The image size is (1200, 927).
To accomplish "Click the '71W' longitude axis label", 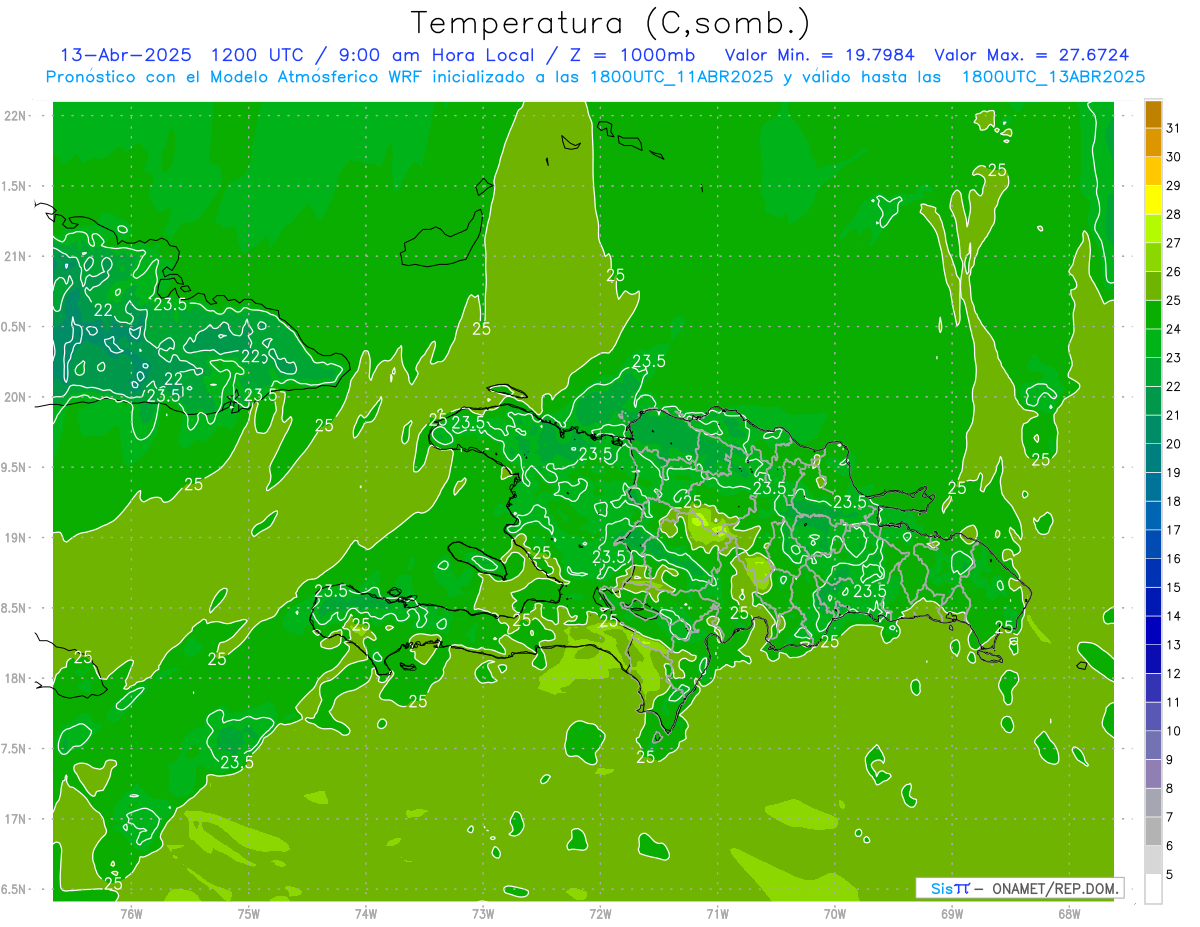I will point(718,914).
